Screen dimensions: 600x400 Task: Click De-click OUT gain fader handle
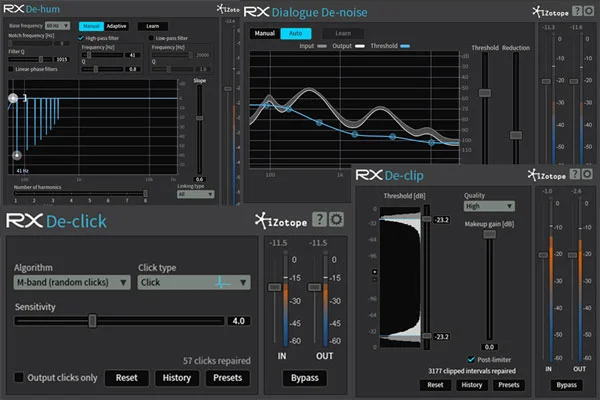[315, 287]
